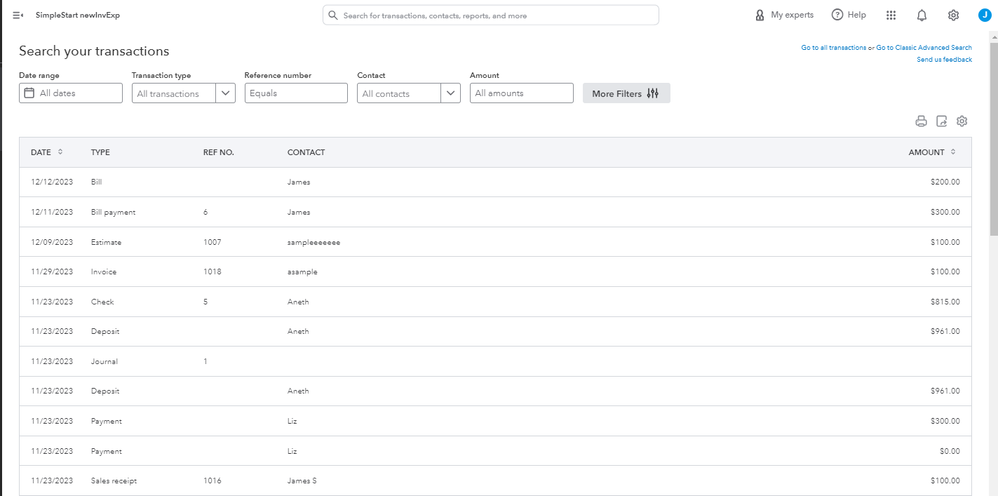Go to all transactions link
This screenshot has width=998, height=496.
pos(833,48)
